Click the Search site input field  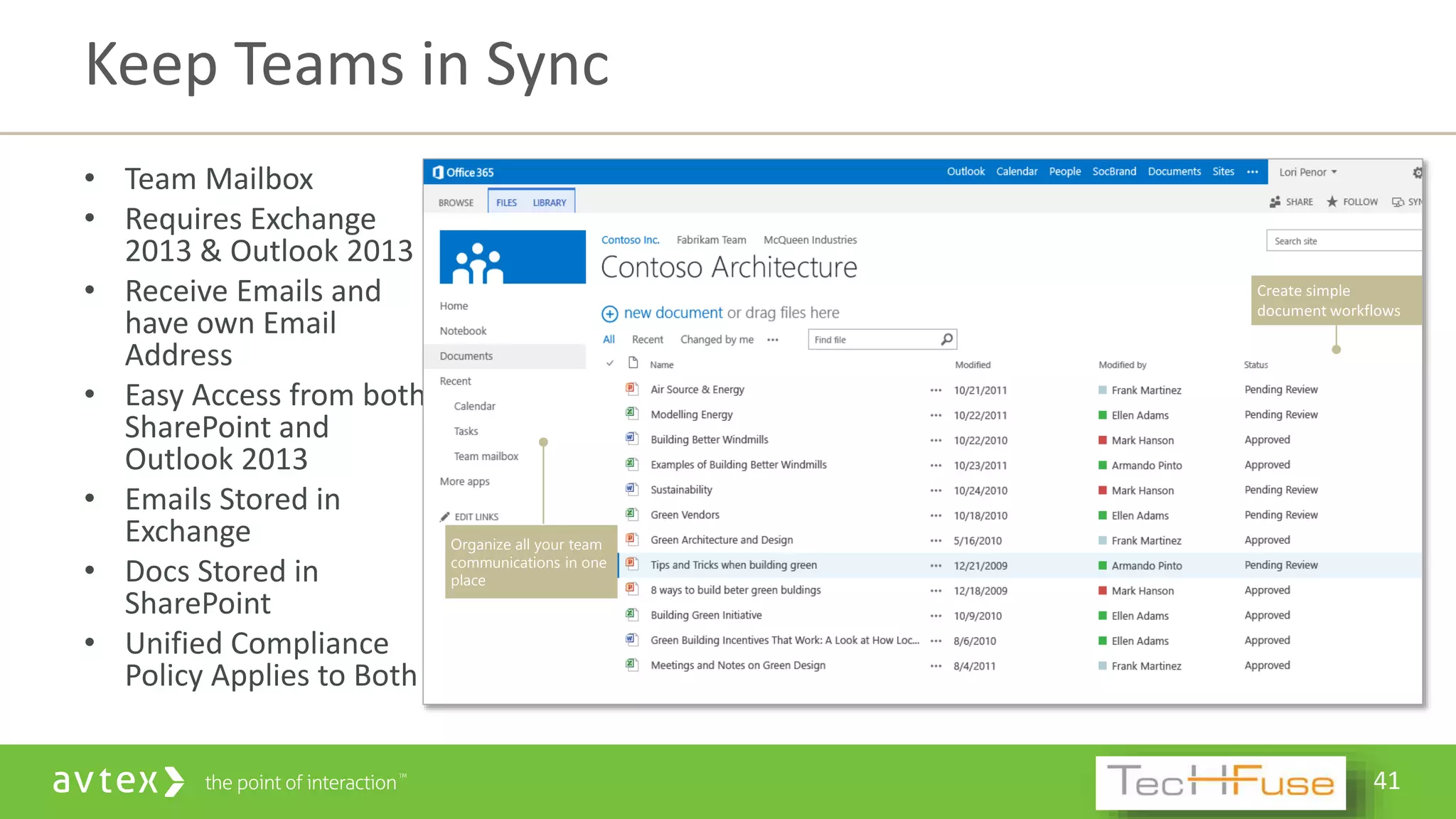[1342, 242]
